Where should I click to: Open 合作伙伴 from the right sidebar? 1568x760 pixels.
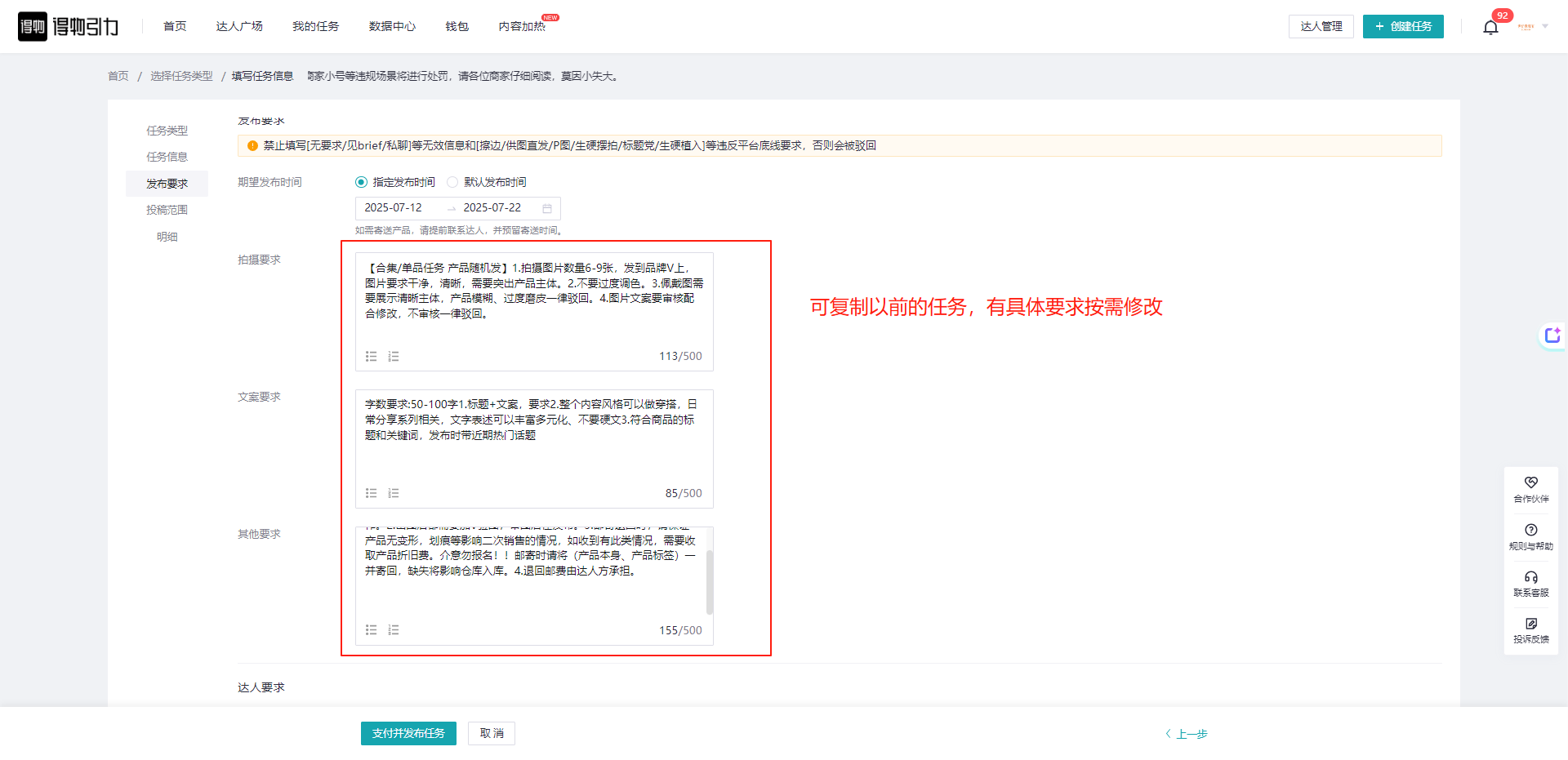click(1530, 489)
